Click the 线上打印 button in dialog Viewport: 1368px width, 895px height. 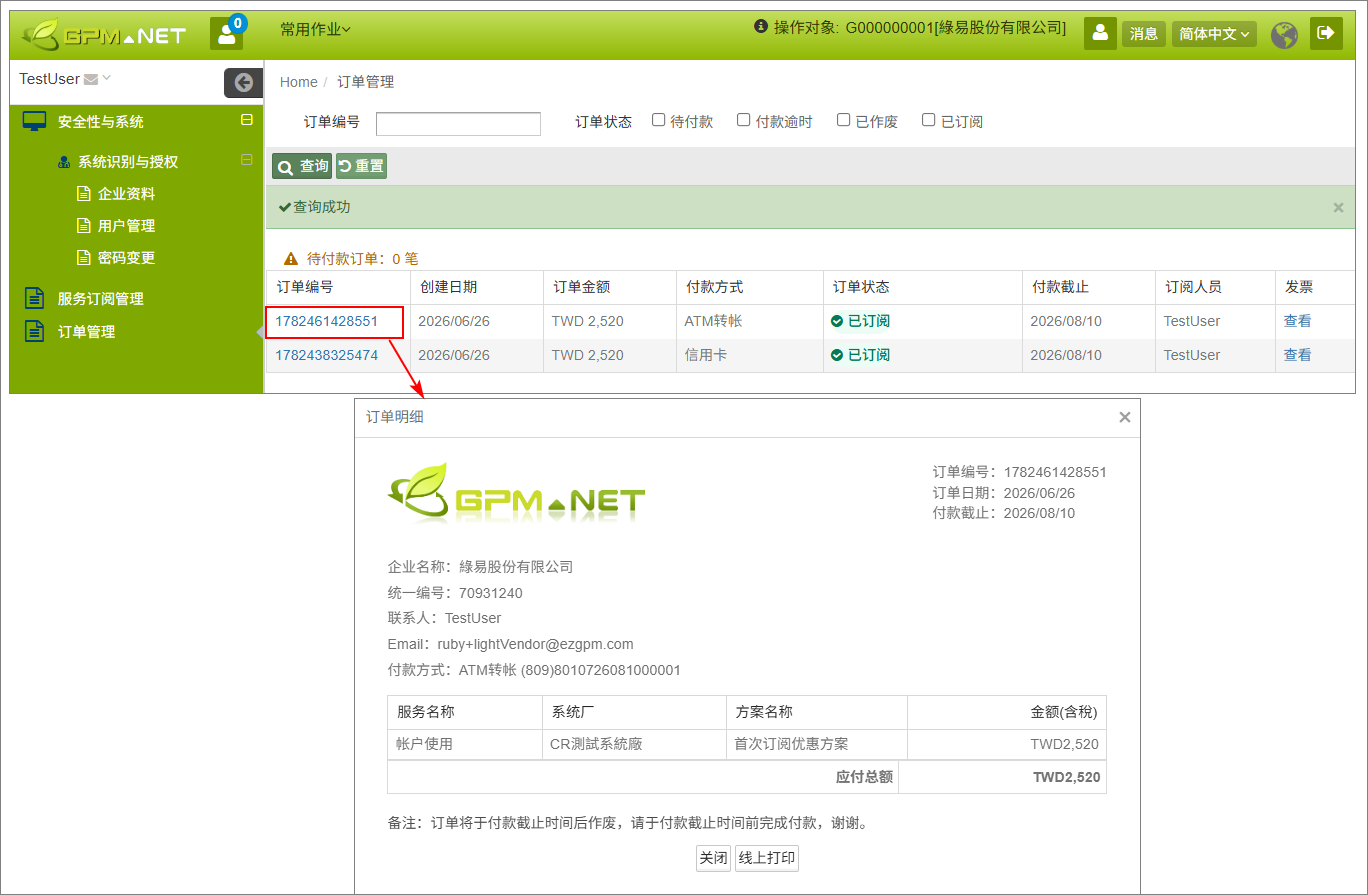pyautogui.click(x=767, y=858)
